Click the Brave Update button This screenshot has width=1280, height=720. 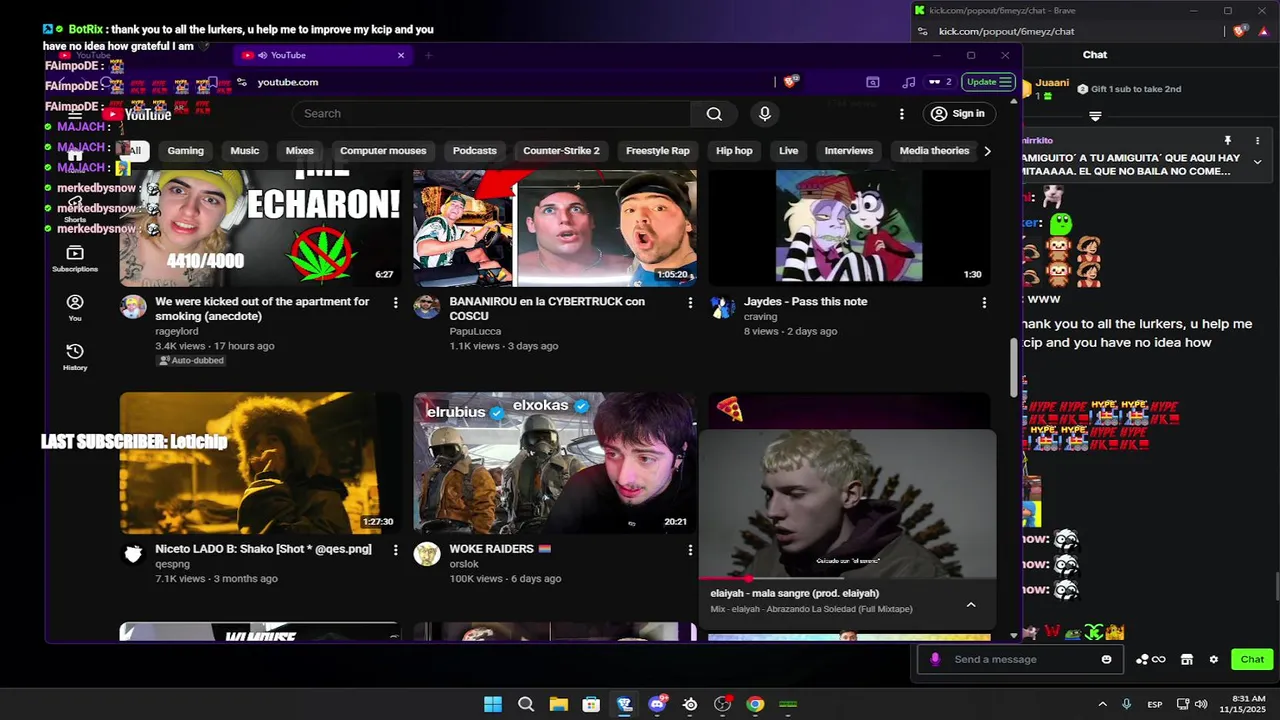coord(989,82)
